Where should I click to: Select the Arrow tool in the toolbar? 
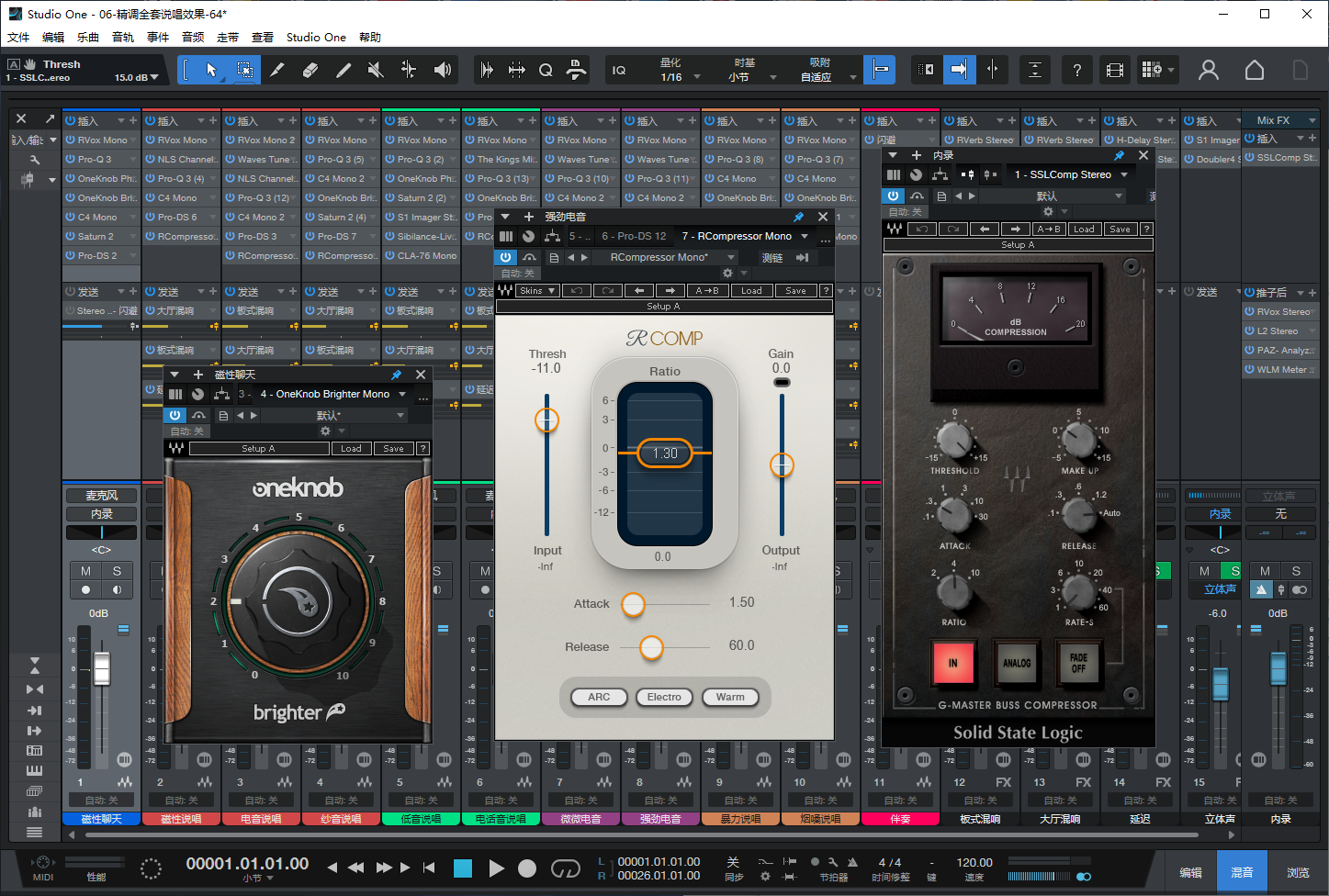pyautogui.click(x=211, y=70)
